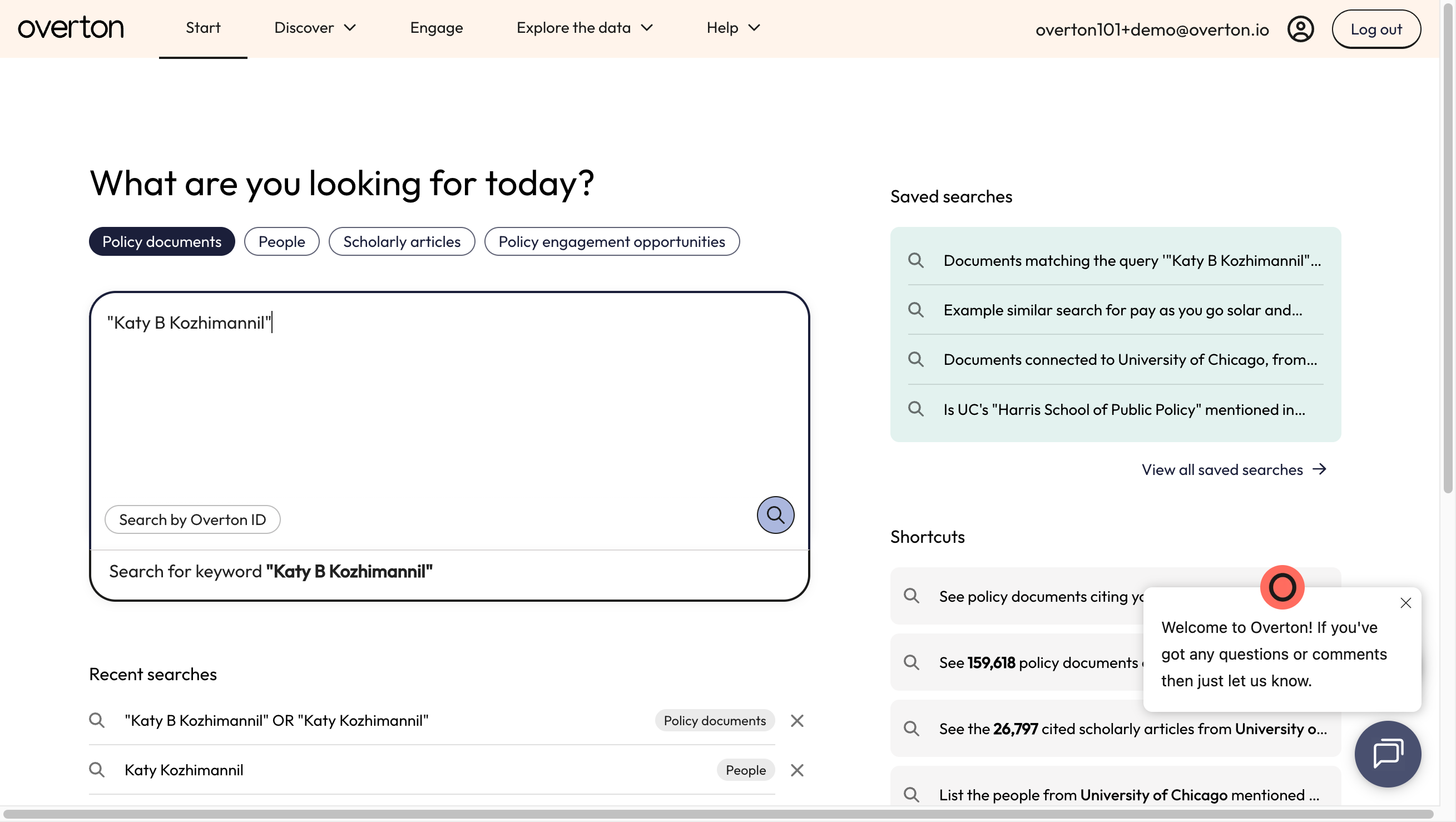Image resolution: width=1456 pixels, height=822 pixels.
Task: Click the Log out button
Action: (x=1376, y=29)
